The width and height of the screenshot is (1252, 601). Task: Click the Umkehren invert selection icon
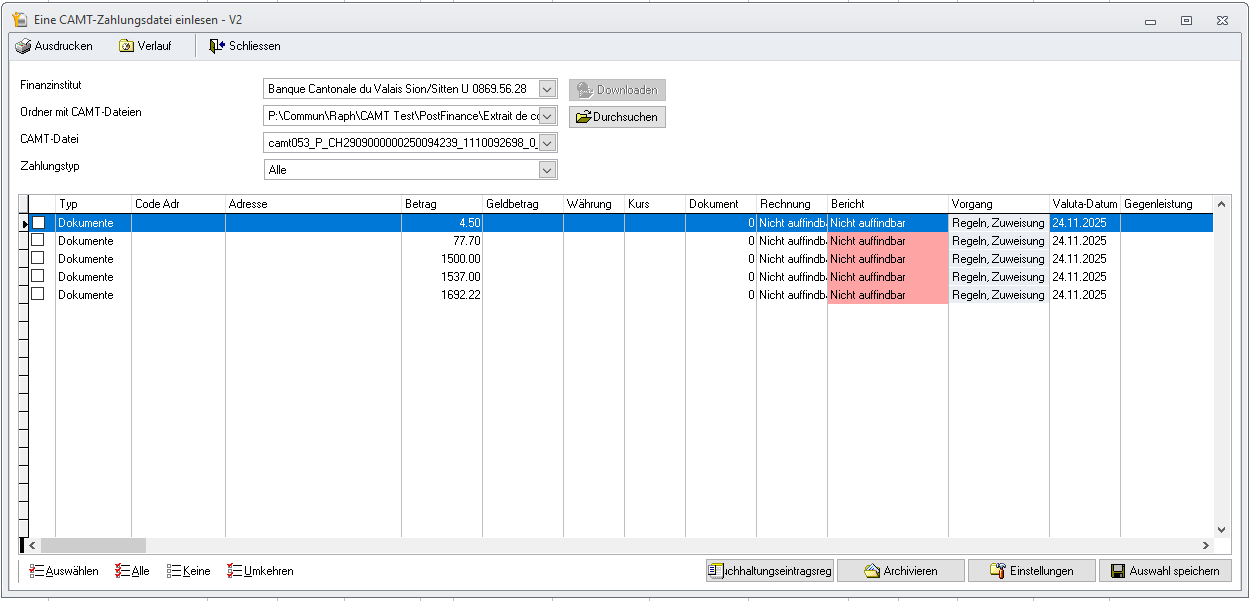(235, 571)
